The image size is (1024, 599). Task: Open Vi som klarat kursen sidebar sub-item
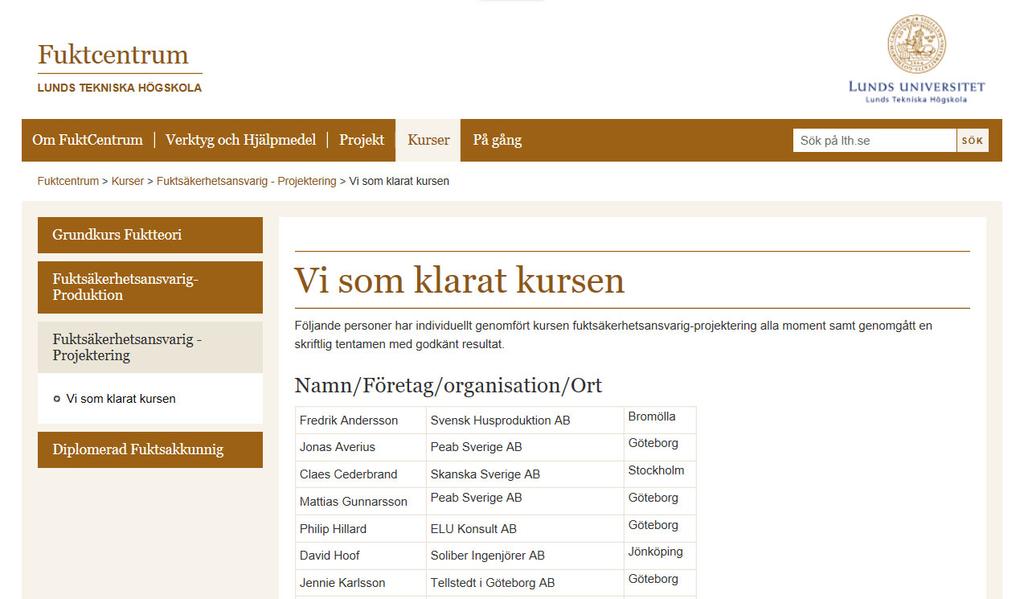coord(121,398)
